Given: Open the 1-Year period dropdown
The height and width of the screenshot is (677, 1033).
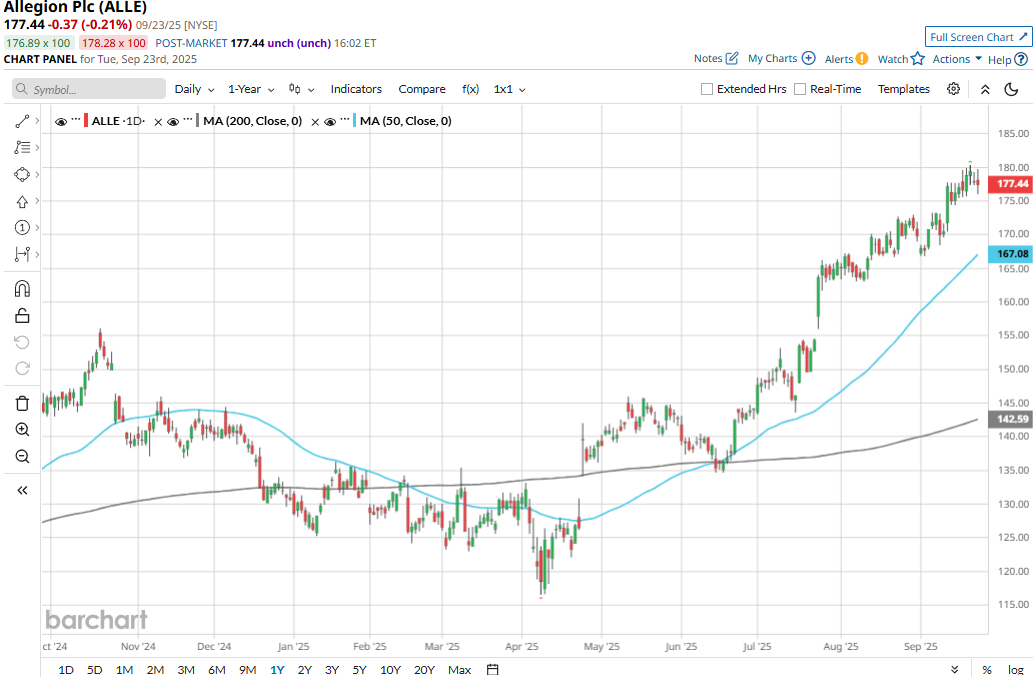Looking at the screenshot, I should pos(251,89).
